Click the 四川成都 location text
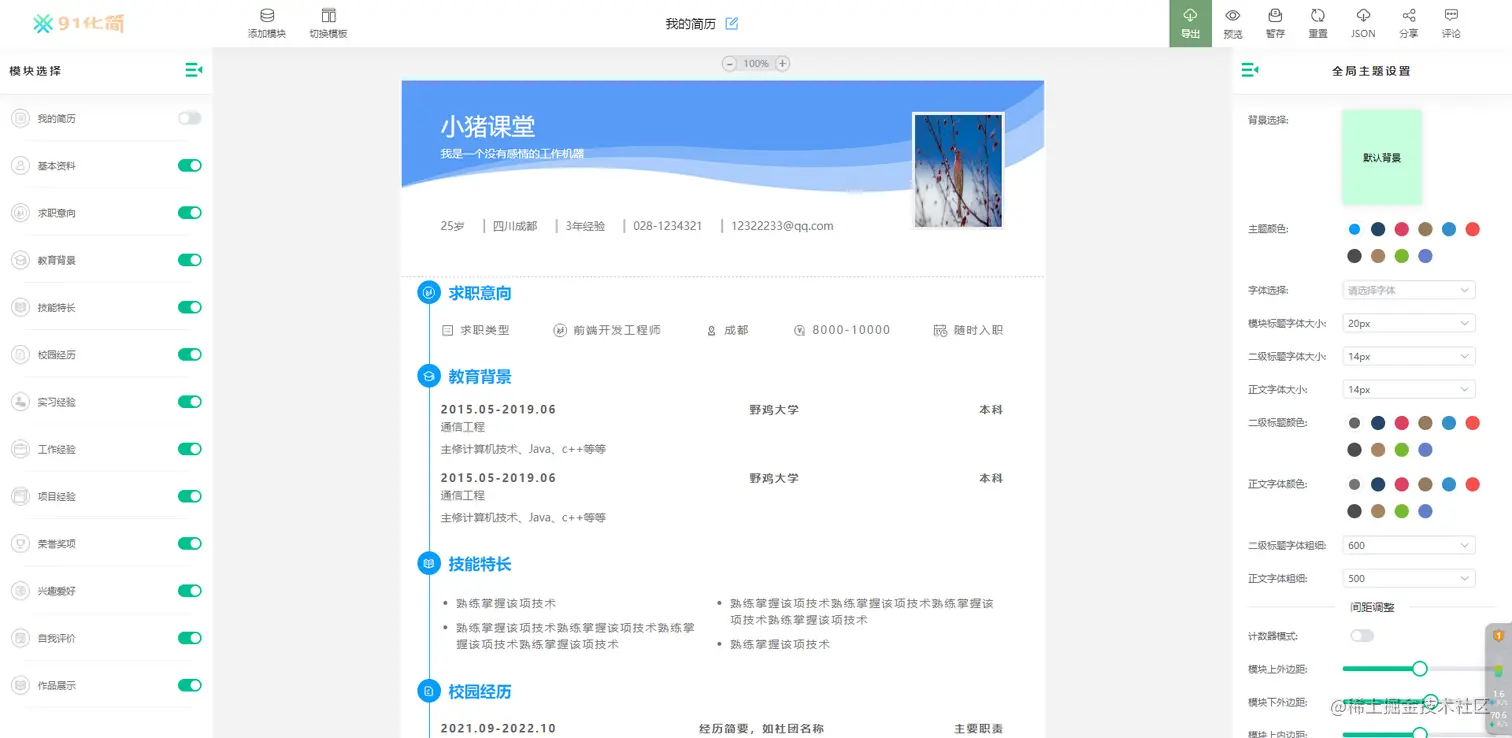1512x738 pixels. (515, 226)
